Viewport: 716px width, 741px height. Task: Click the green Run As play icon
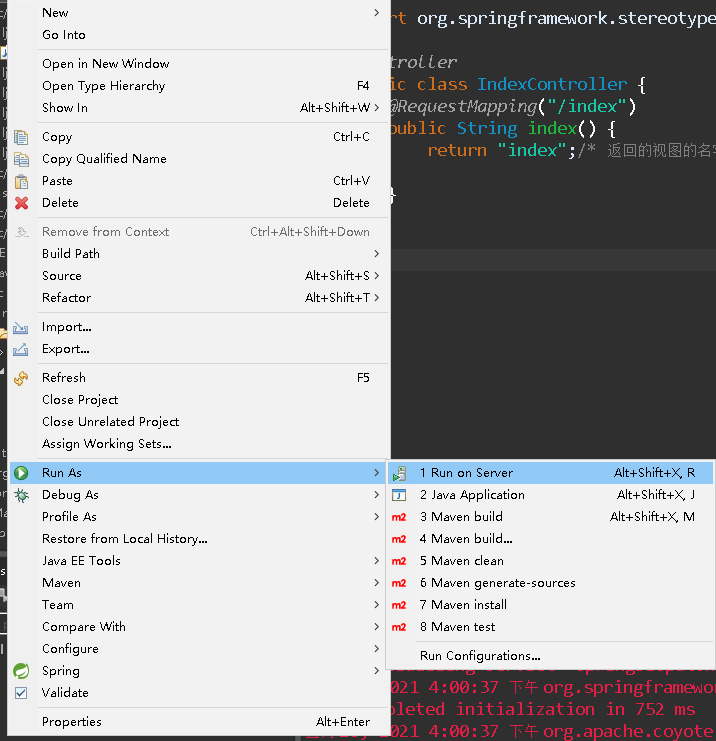point(21,473)
